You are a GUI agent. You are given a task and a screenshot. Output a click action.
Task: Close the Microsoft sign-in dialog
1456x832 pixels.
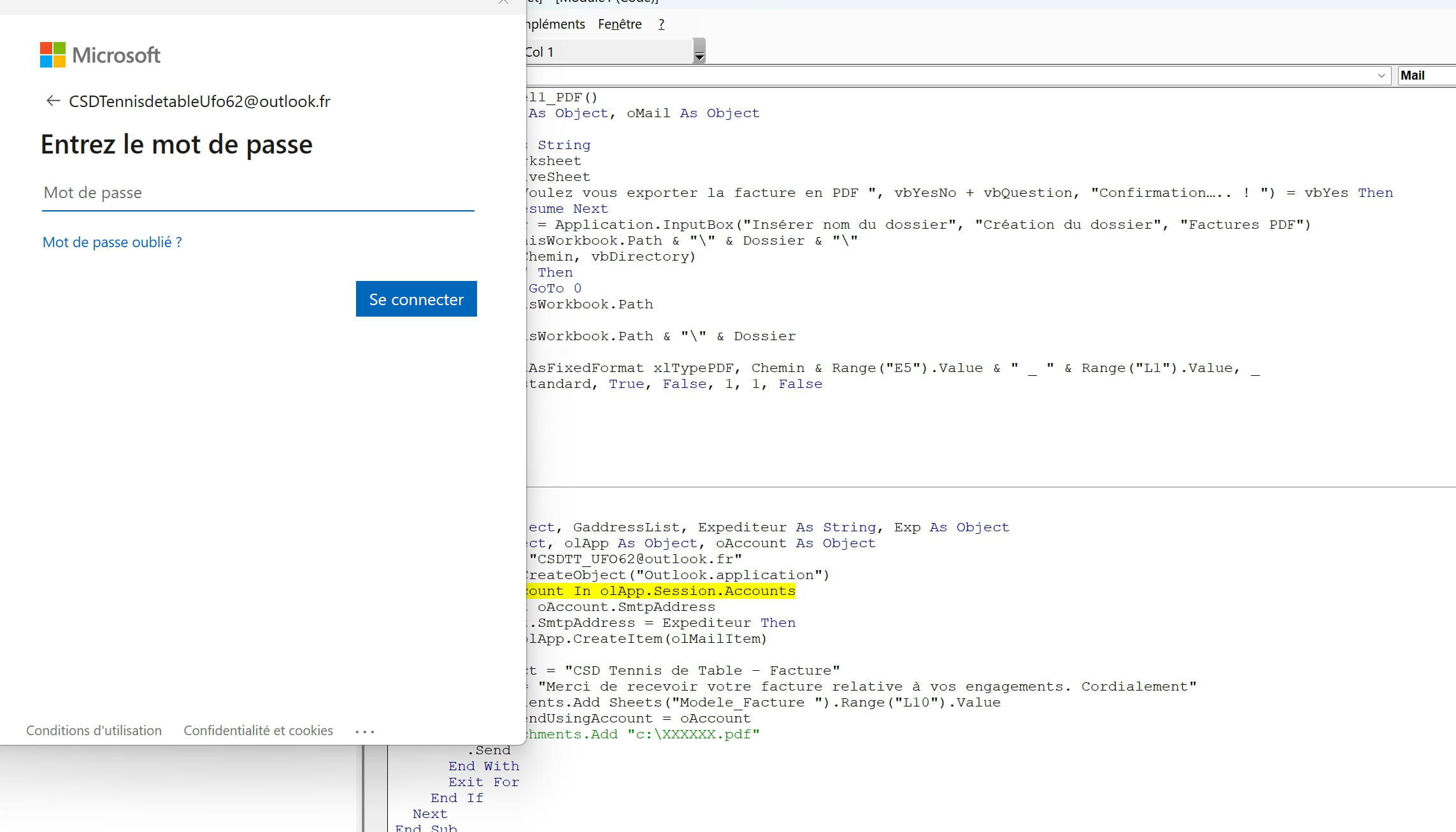coord(503,2)
